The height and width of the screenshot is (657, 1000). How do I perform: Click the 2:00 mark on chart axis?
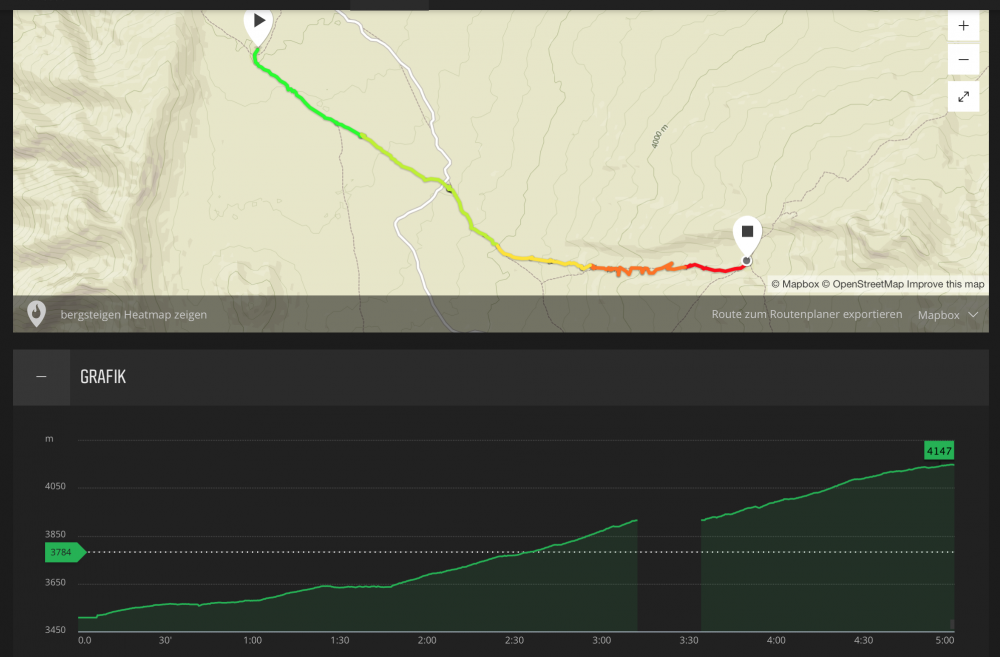click(427, 640)
